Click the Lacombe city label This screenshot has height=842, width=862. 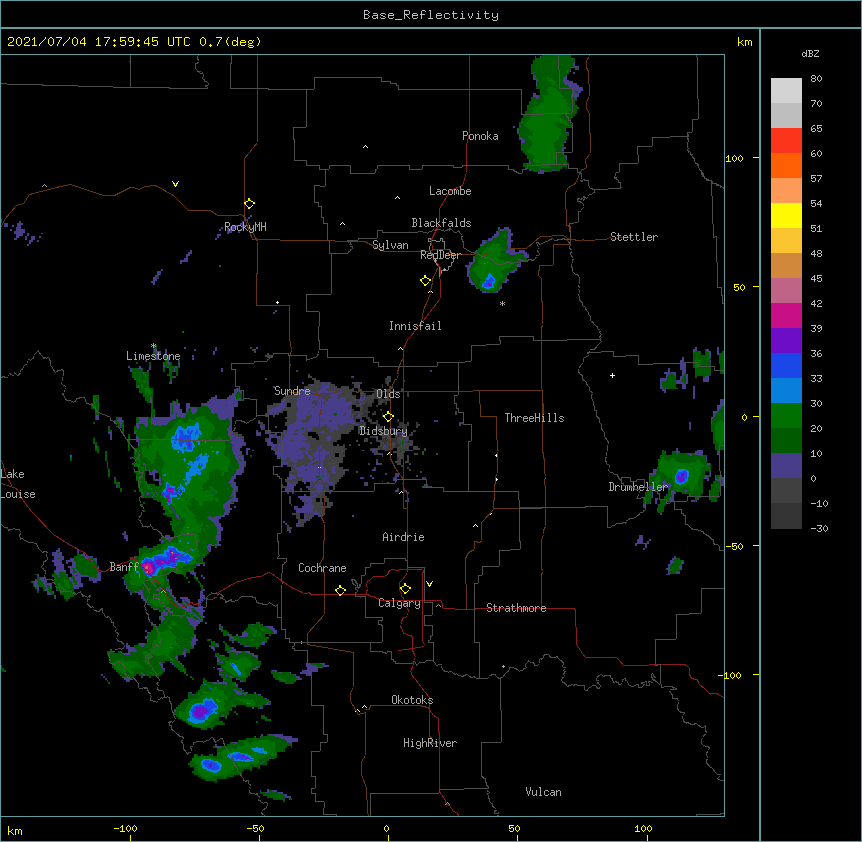click(x=450, y=191)
